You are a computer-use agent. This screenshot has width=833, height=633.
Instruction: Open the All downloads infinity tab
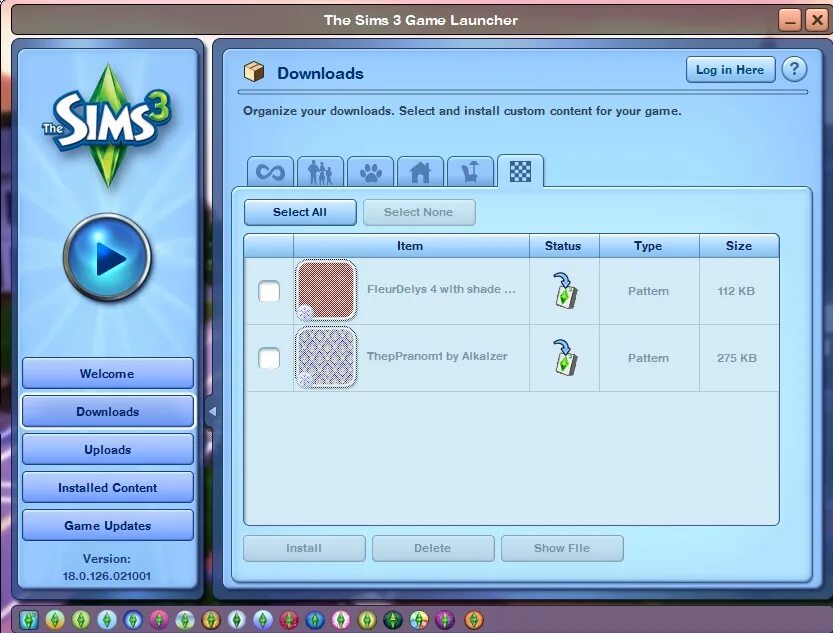pyautogui.click(x=270, y=172)
